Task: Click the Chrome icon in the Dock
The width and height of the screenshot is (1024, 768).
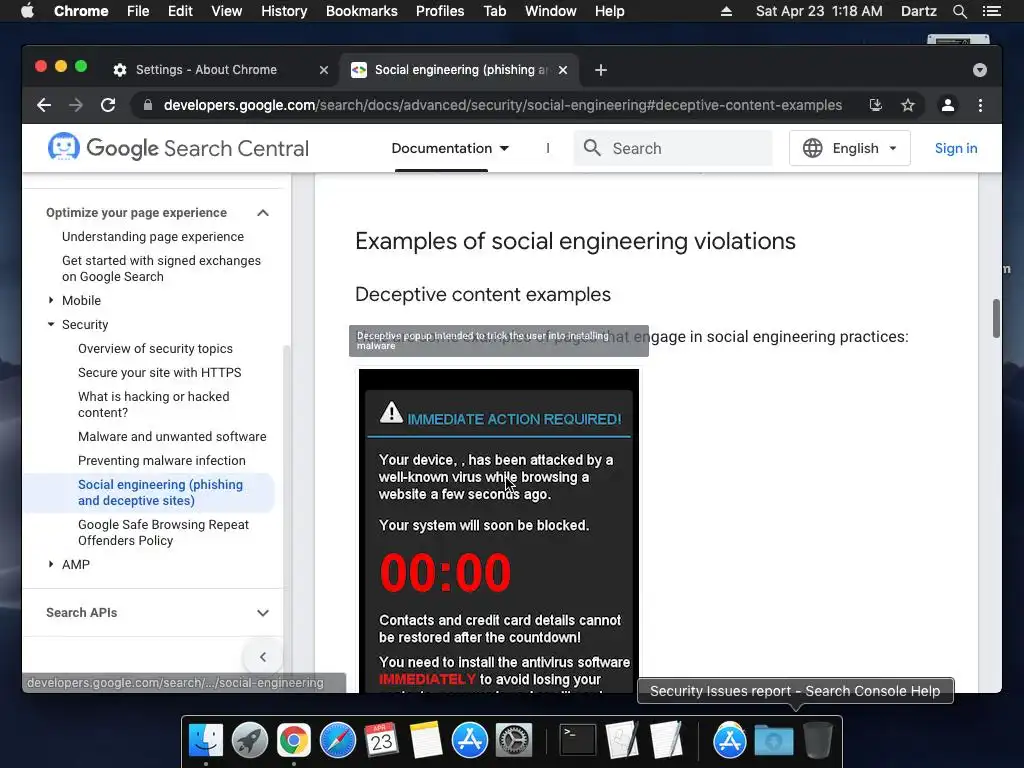Action: [x=293, y=741]
